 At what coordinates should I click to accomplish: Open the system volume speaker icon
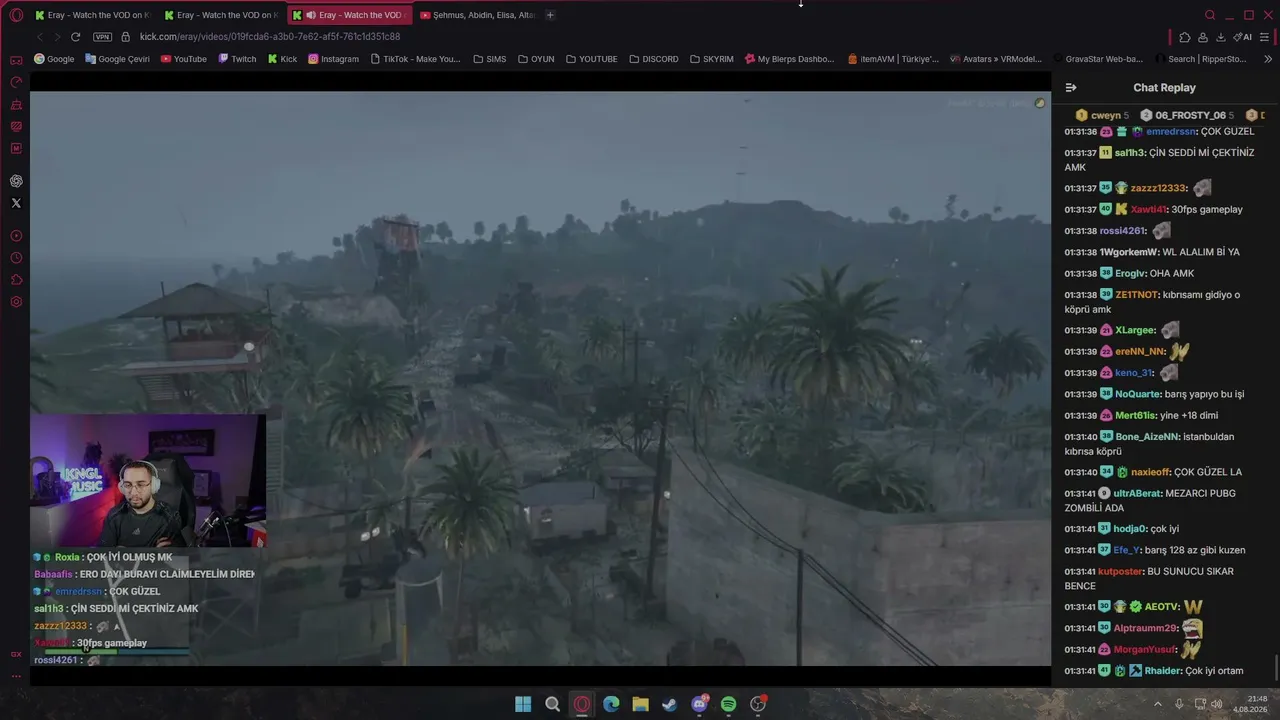[1217, 704]
